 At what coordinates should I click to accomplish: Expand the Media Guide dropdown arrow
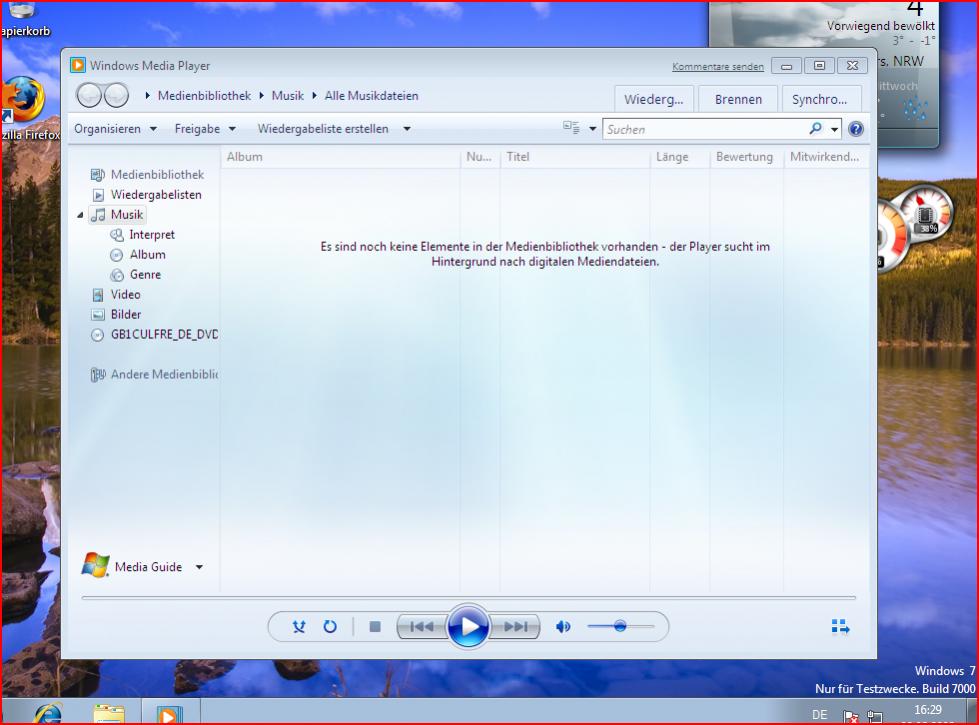pos(199,567)
